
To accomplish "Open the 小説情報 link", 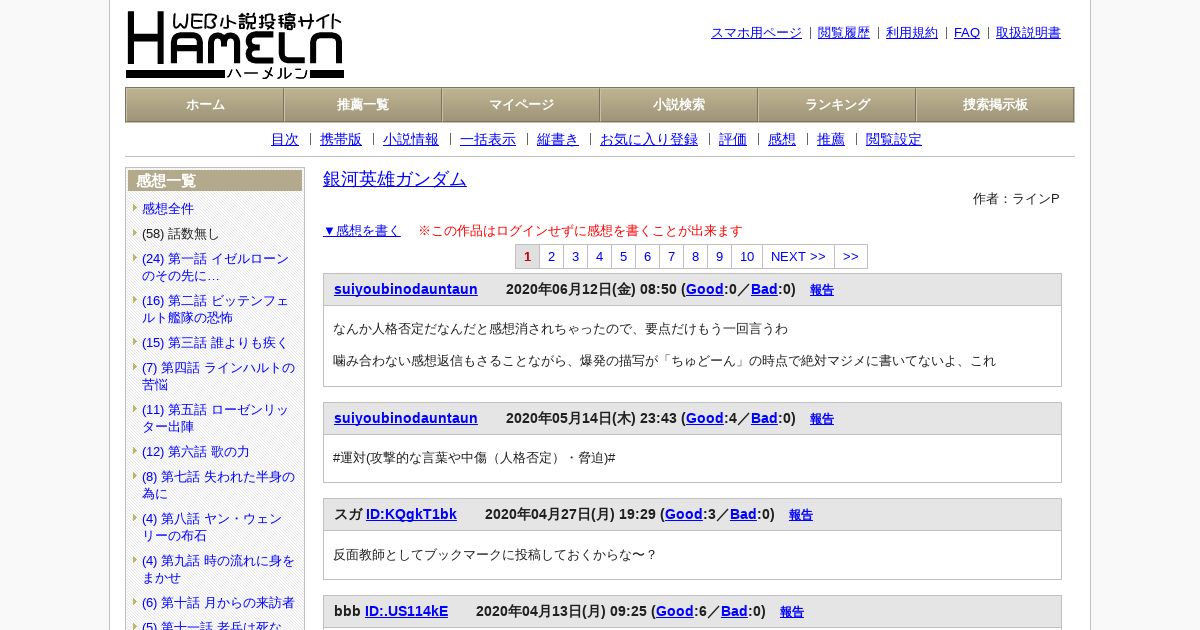I will click(411, 139).
